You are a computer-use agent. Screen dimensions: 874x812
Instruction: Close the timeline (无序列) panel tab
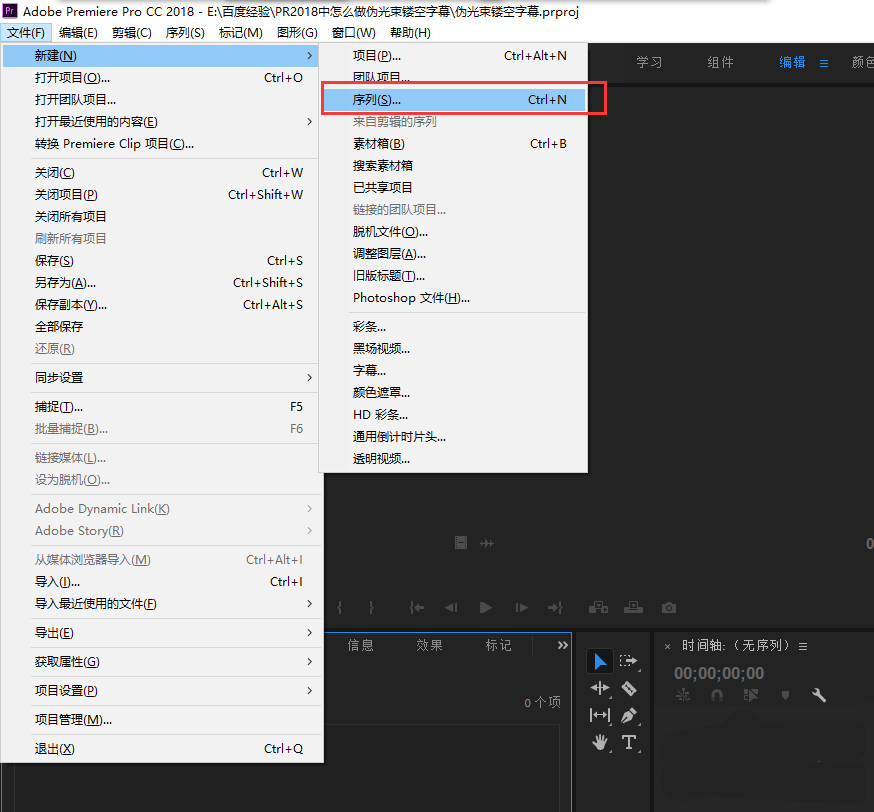coord(667,646)
